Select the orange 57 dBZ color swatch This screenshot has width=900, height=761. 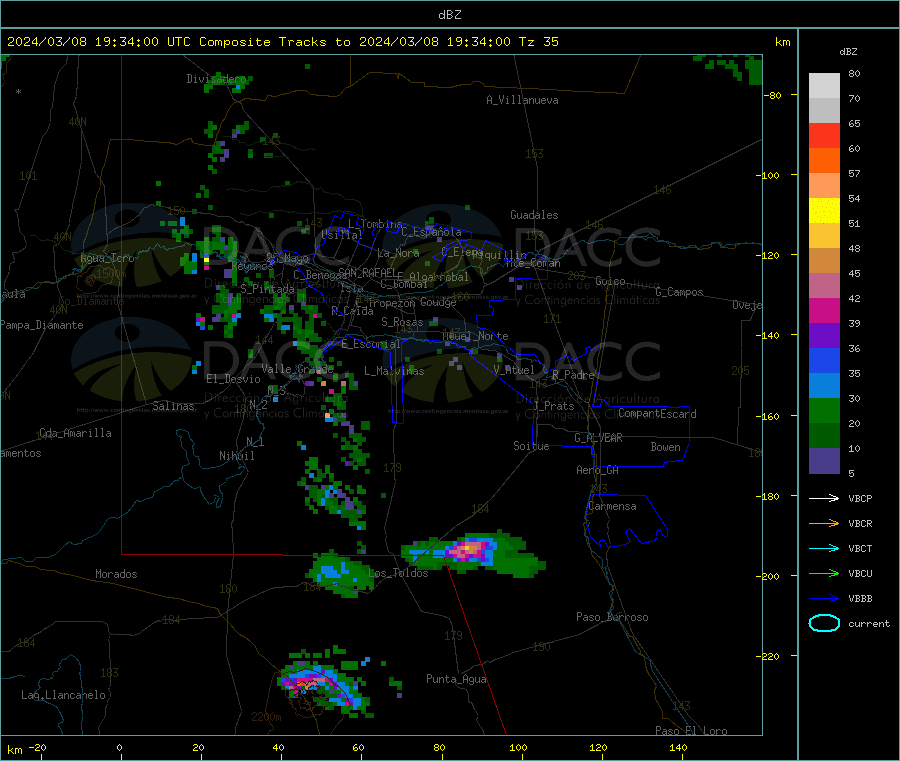824,161
